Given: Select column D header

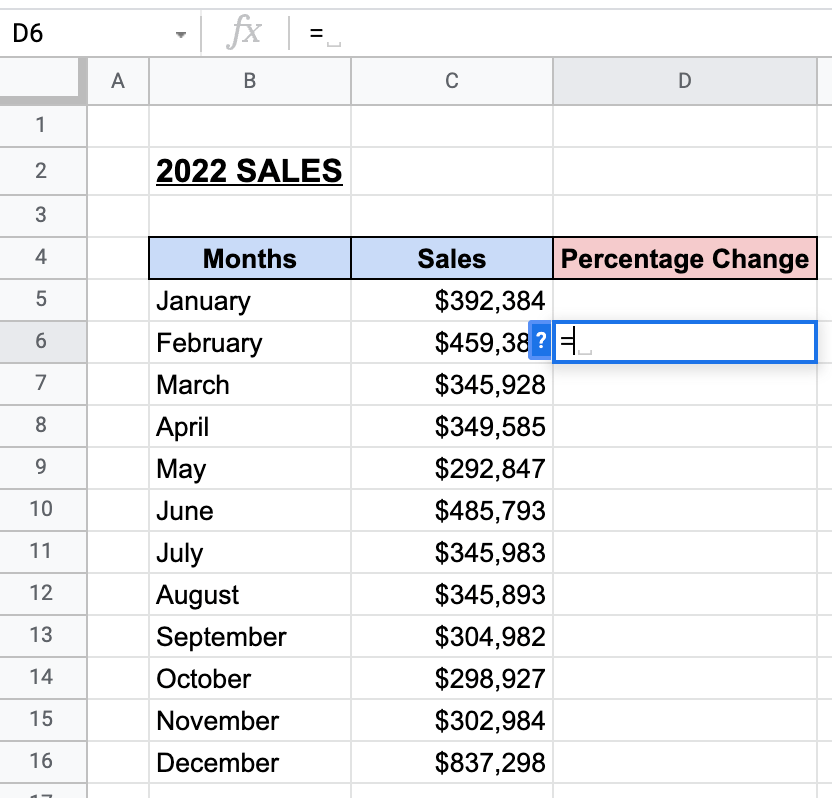Looking at the screenshot, I should point(684,81).
